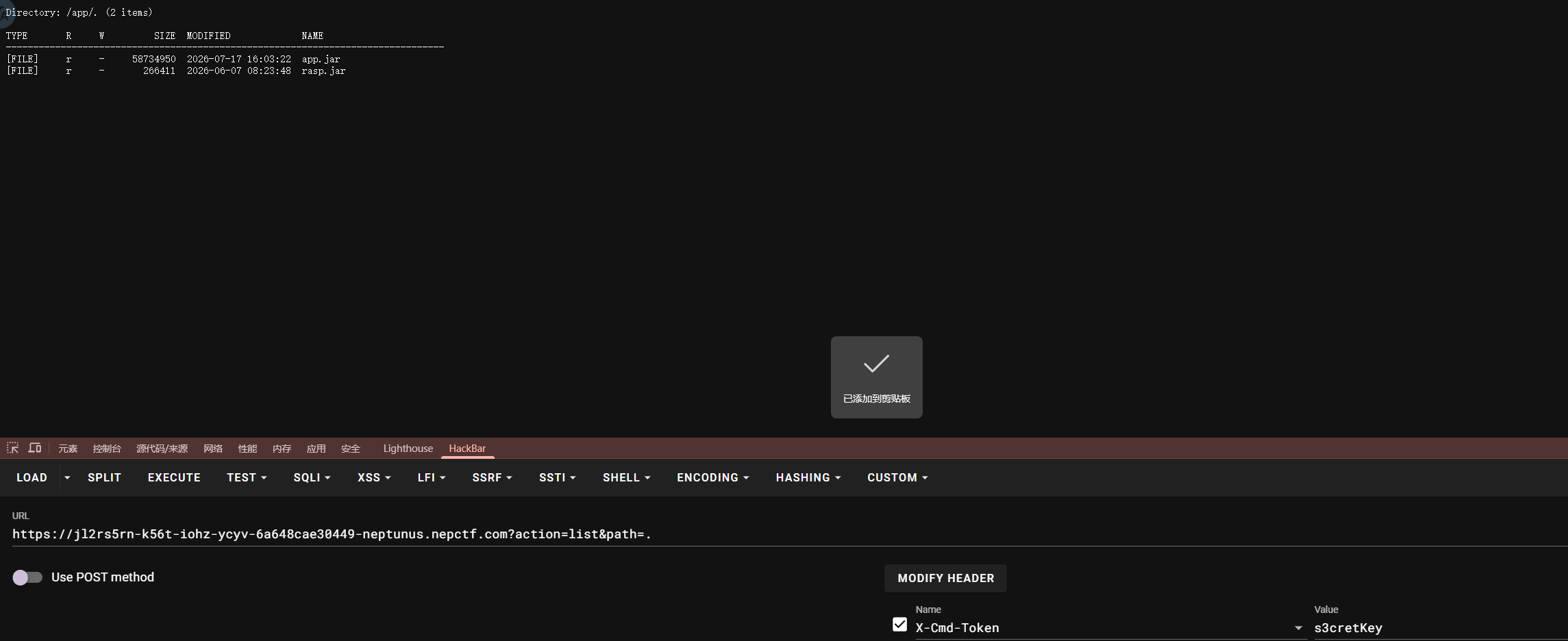The height and width of the screenshot is (641, 1568).
Task: Expand the arrow next to LOAD
Action: tap(67, 477)
